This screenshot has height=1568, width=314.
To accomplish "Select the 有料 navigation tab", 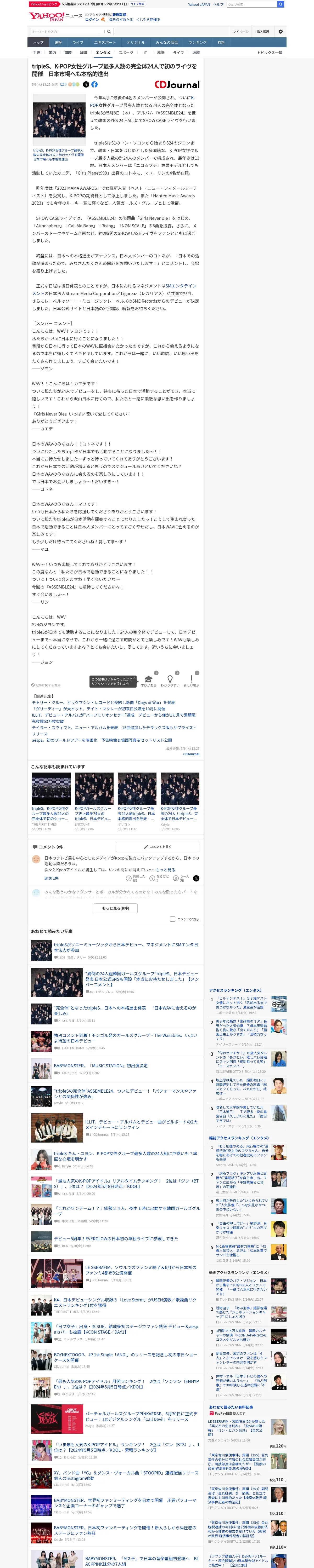I will click(x=221, y=43).
